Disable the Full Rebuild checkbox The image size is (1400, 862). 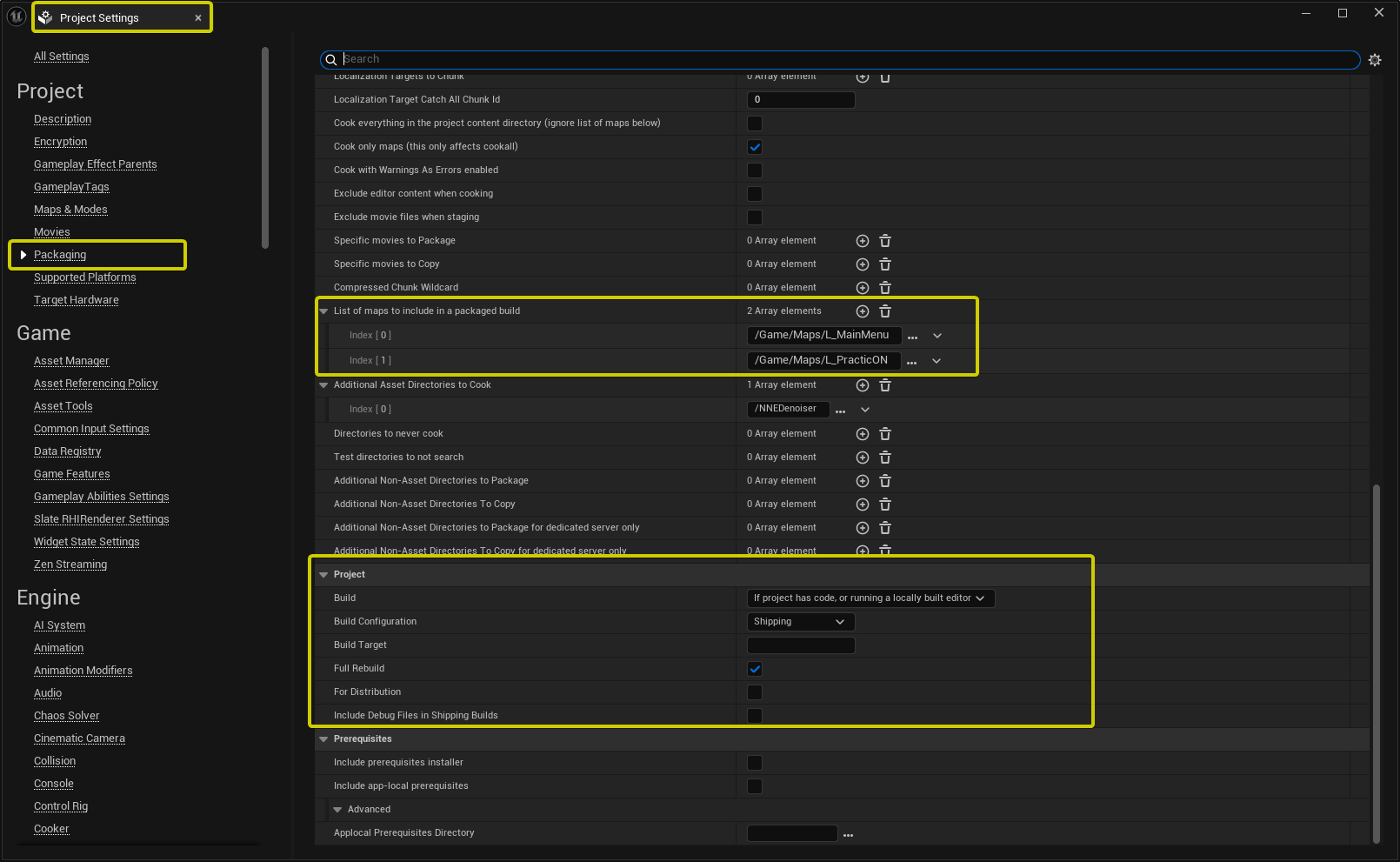point(755,669)
